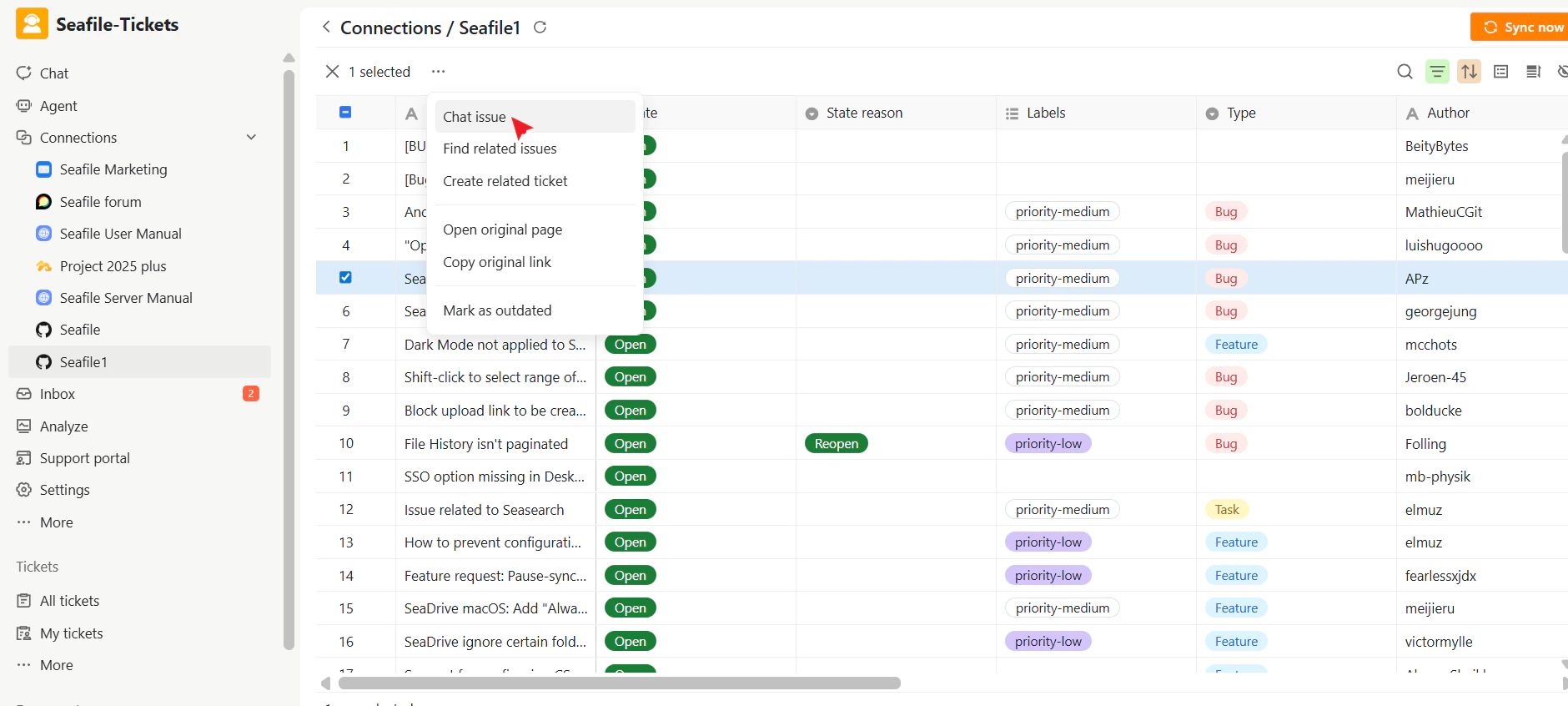The height and width of the screenshot is (706, 1568).
Task: Click the author name fearlessxjdx
Action: pos(1440,576)
